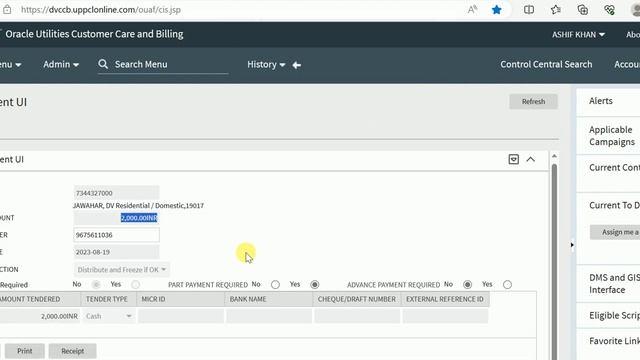This screenshot has height=360, width=640.
Task: Go back using the History arrow icon
Action: 297,65
